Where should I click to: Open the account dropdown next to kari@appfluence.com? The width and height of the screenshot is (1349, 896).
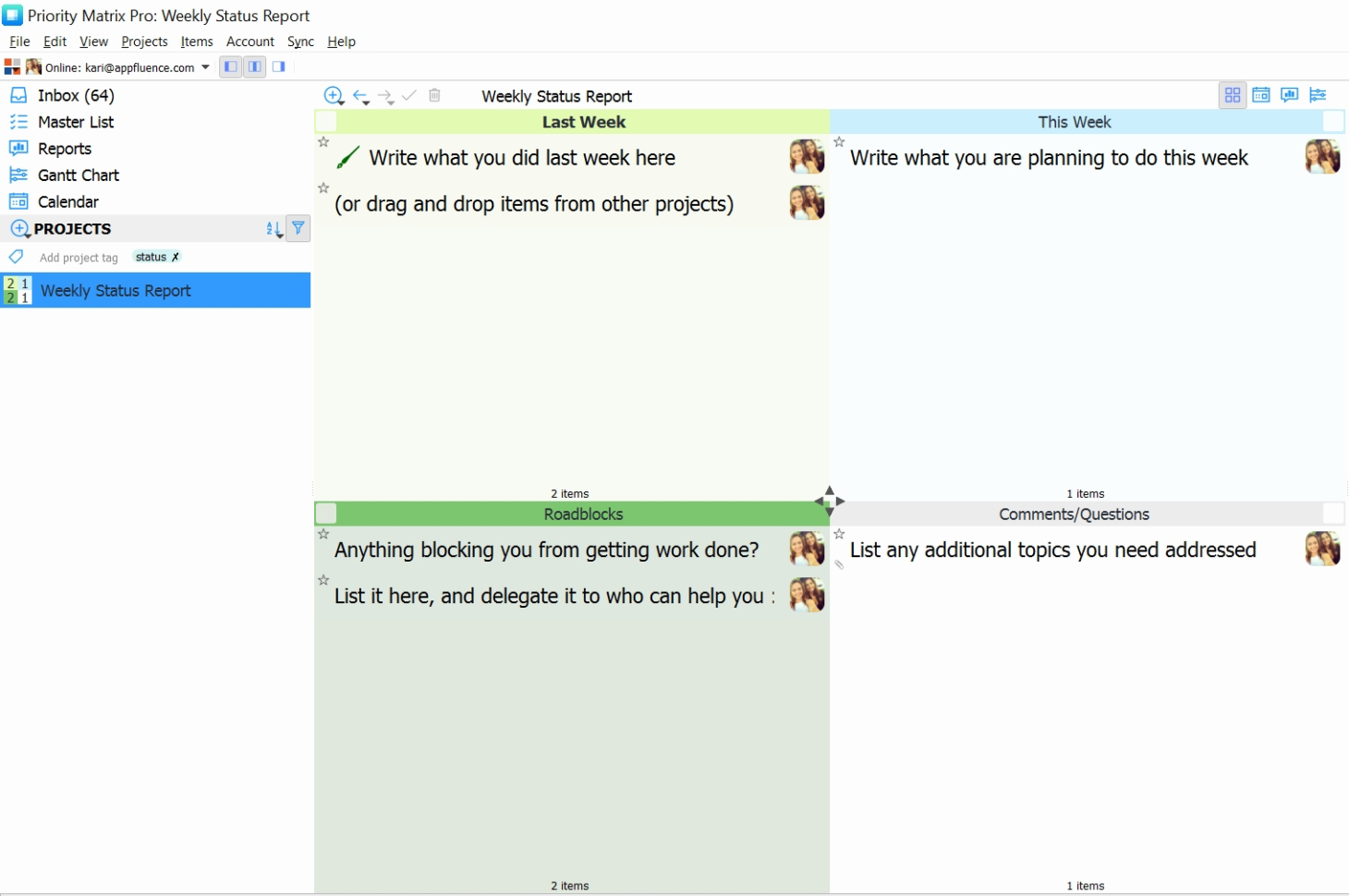click(205, 67)
